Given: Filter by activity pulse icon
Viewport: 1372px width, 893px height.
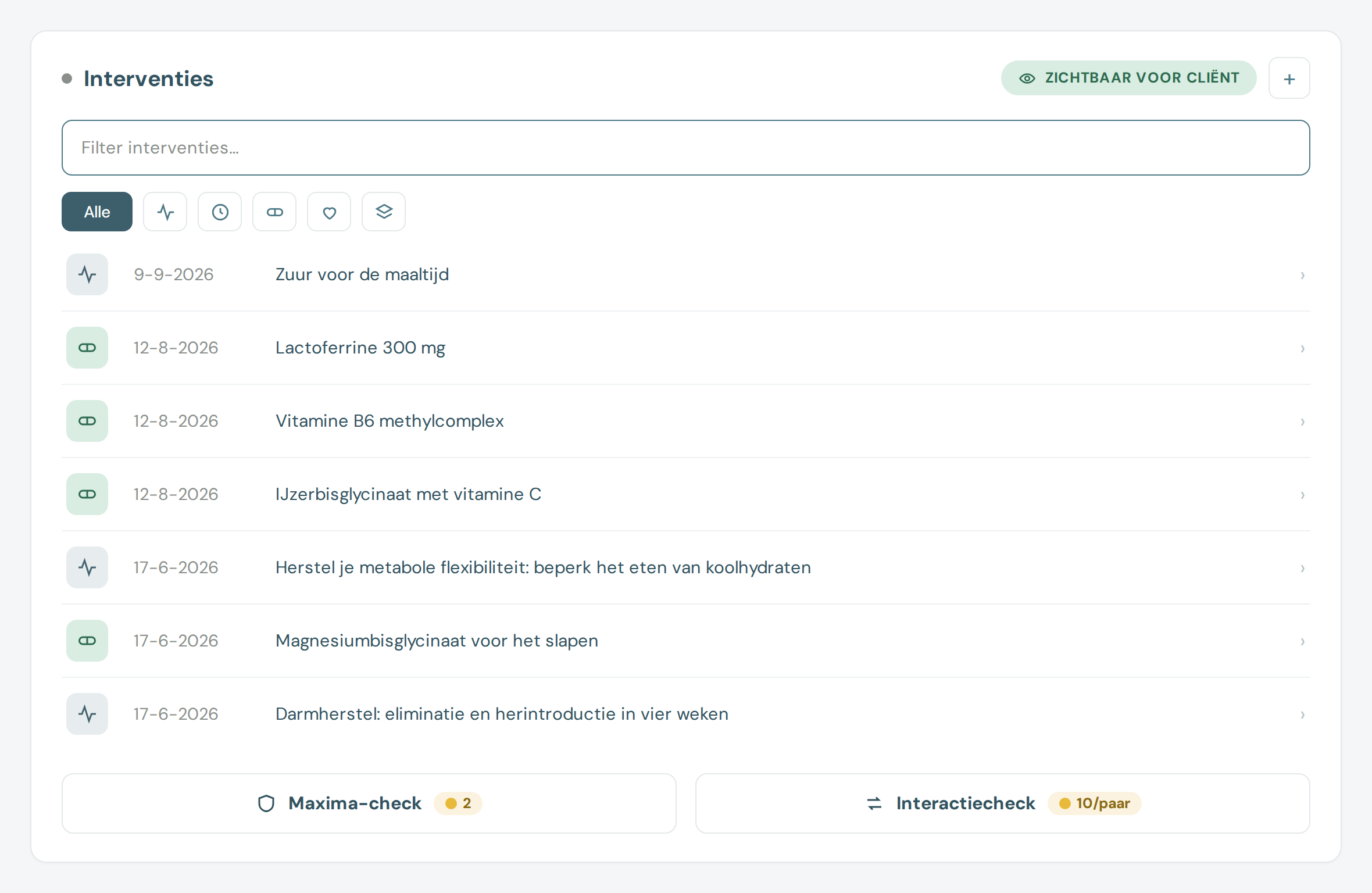Looking at the screenshot, I should (x=165, y=212).
